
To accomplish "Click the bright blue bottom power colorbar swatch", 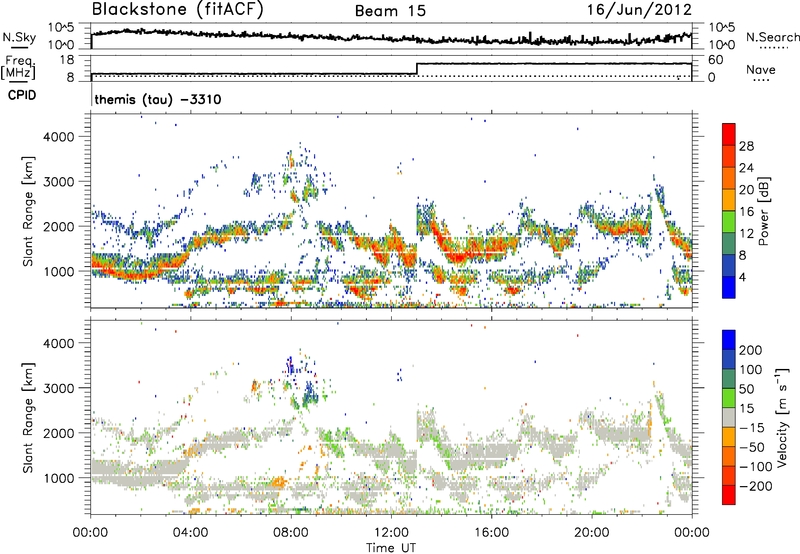I will [x=729, y=287].
